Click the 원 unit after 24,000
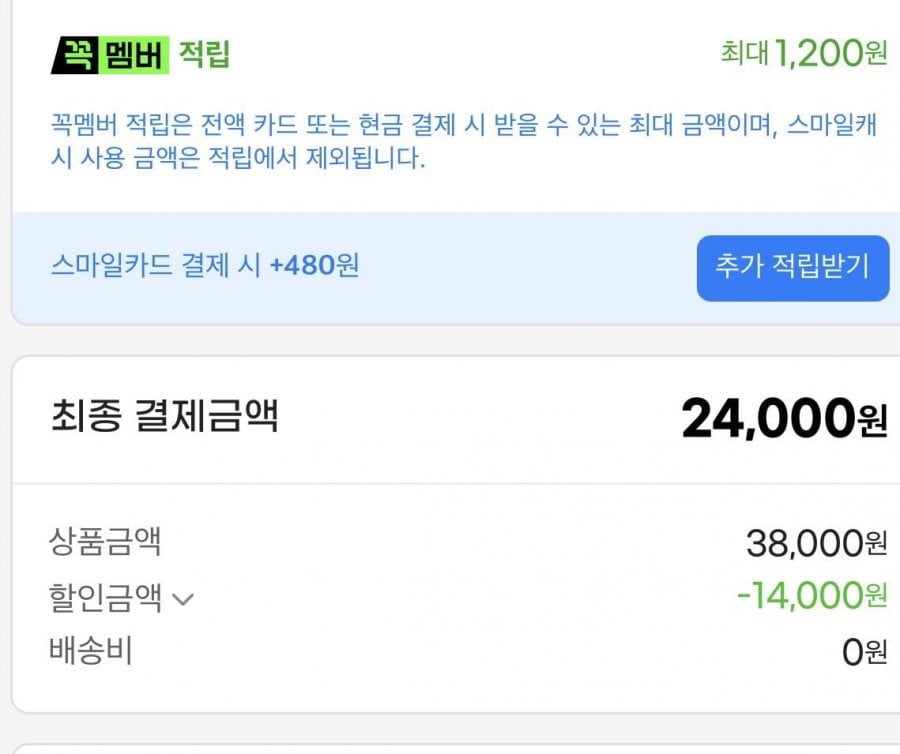Image resolution: width=900 pixels, height=754 pixels. pos(872,423)
